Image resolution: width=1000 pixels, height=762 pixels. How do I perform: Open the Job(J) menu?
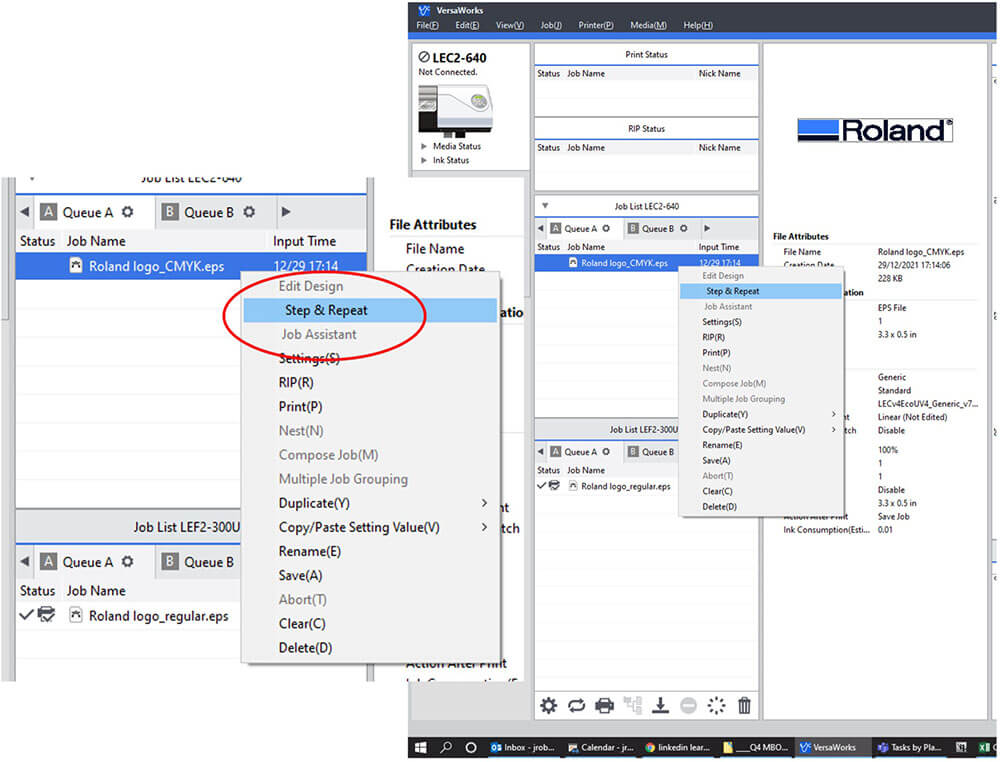coord(551,25)
